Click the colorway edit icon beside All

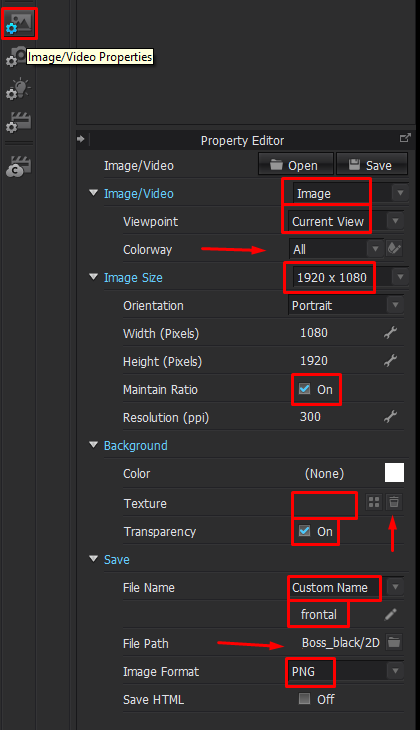(394, 249)
